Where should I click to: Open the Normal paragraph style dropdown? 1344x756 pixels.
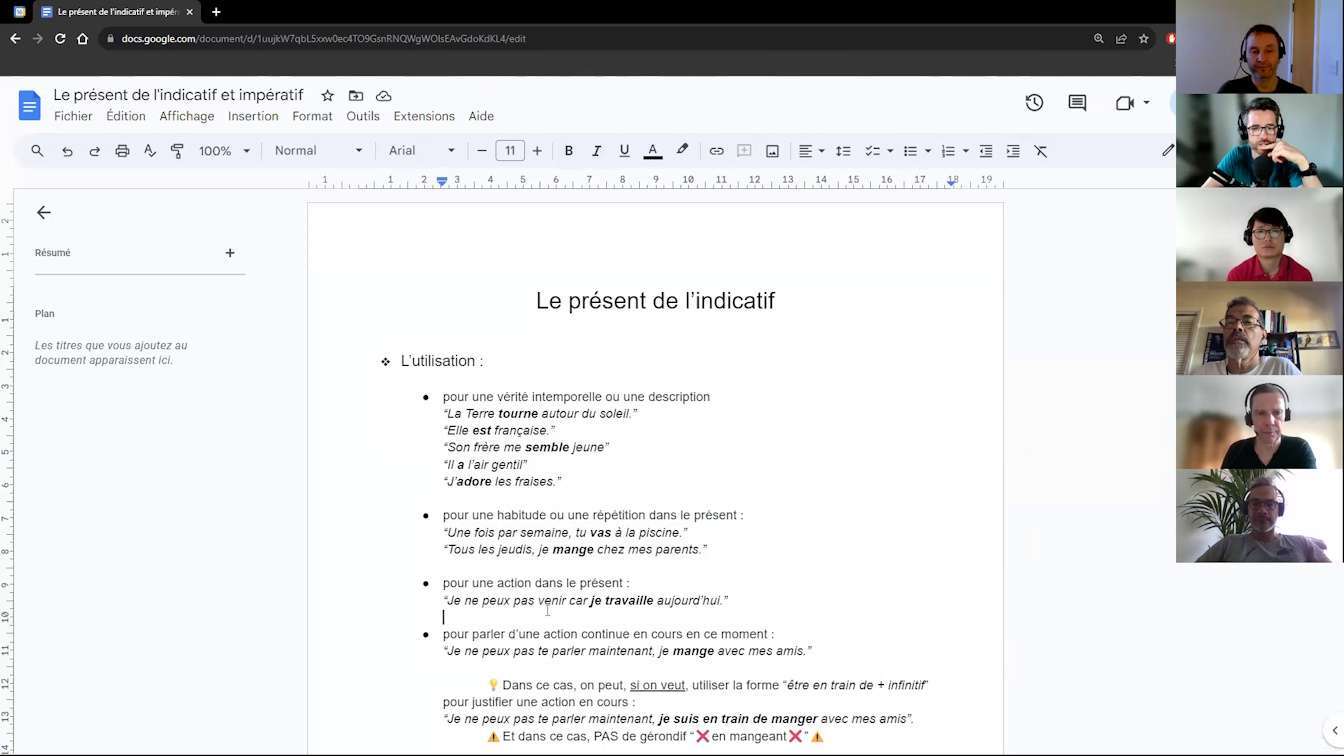[319, 151]
